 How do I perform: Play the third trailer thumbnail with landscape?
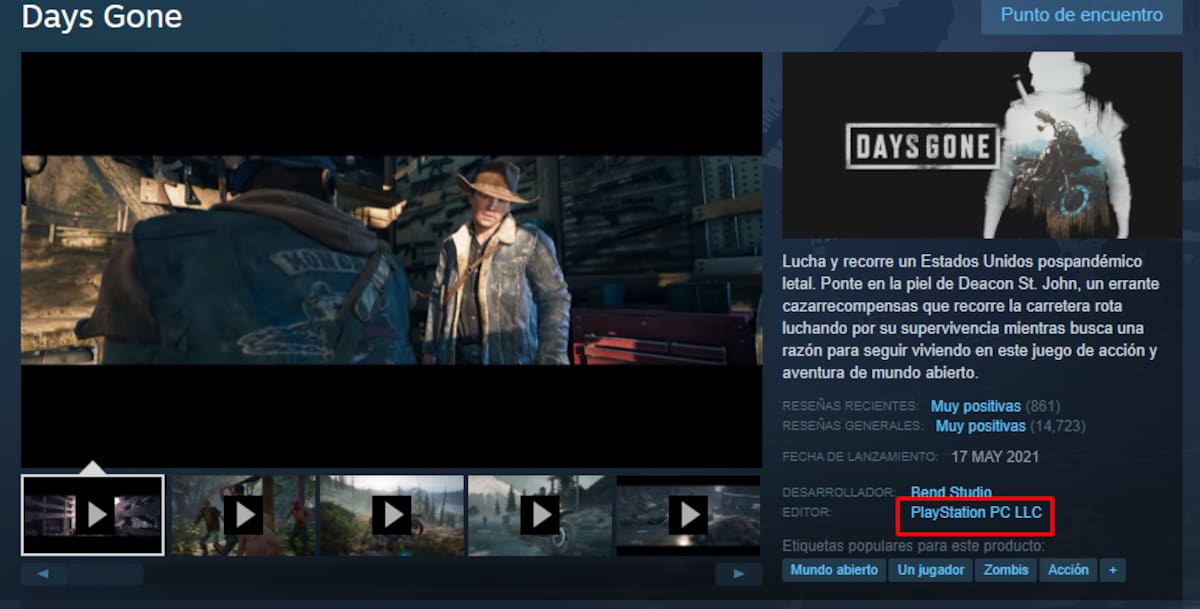pyautogui.click(x=391, y=515)
